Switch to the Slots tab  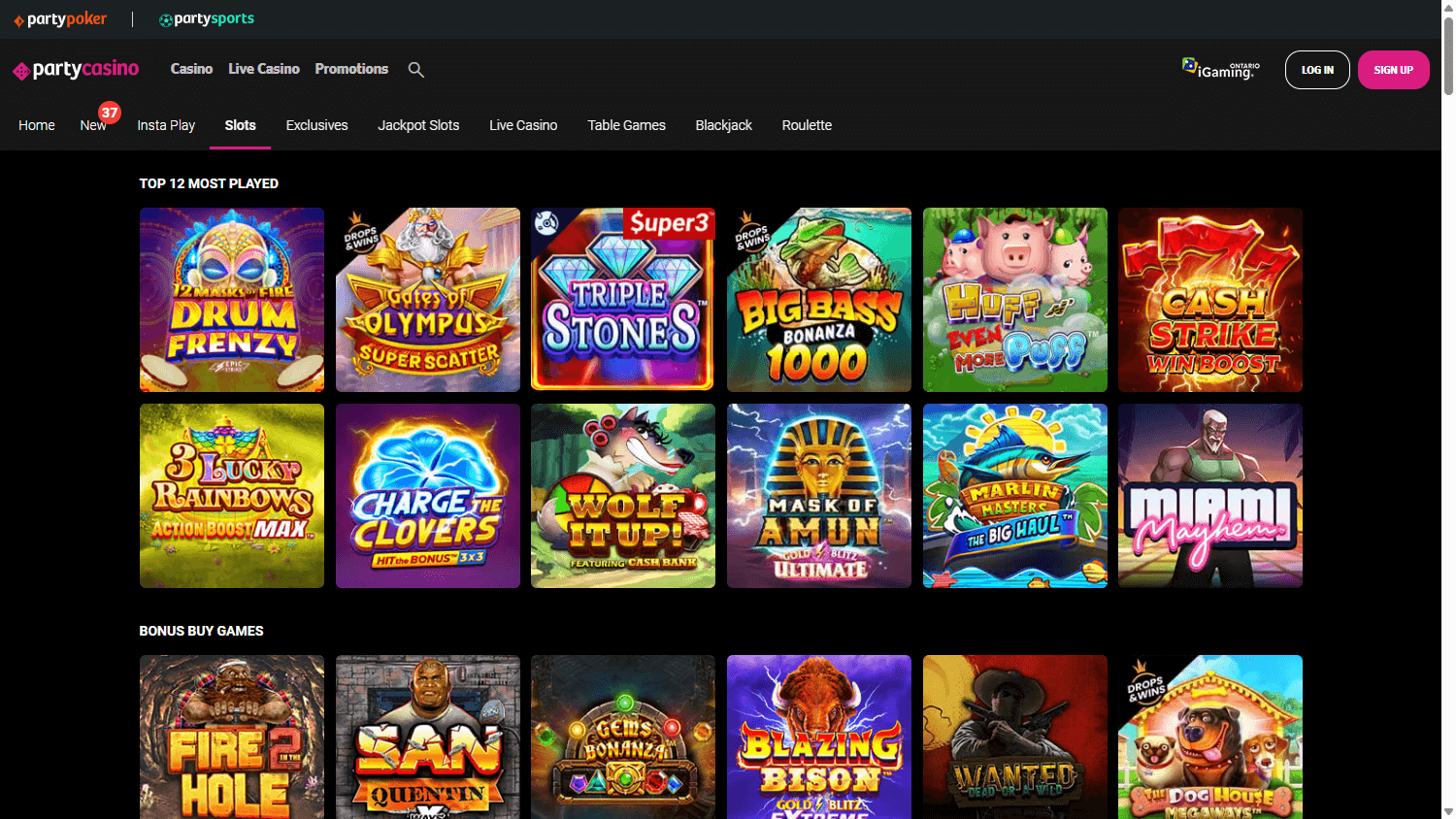click(240, 124)
